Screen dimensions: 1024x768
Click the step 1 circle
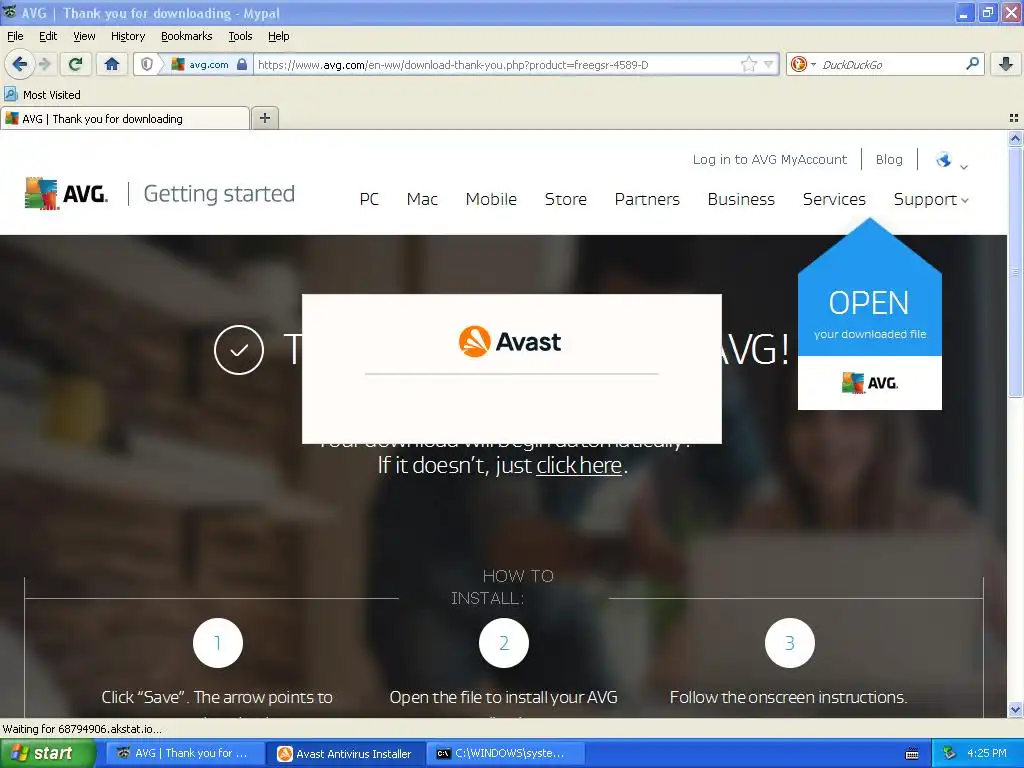217,643
